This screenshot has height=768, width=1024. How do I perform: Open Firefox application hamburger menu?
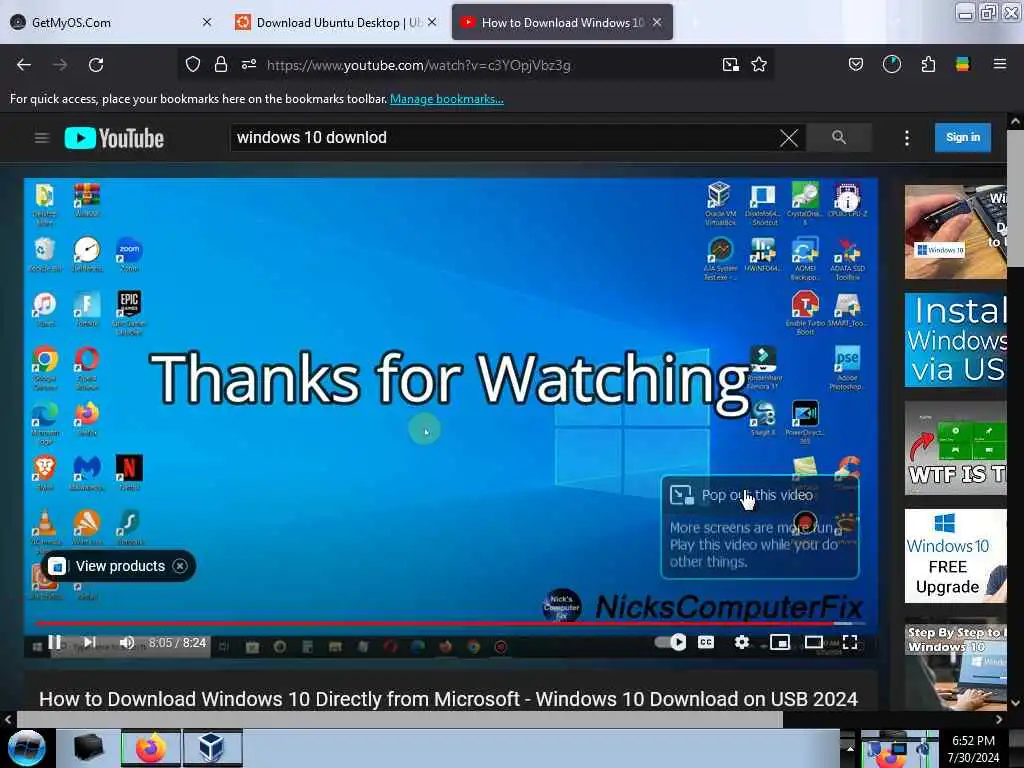tap(999, 64)
